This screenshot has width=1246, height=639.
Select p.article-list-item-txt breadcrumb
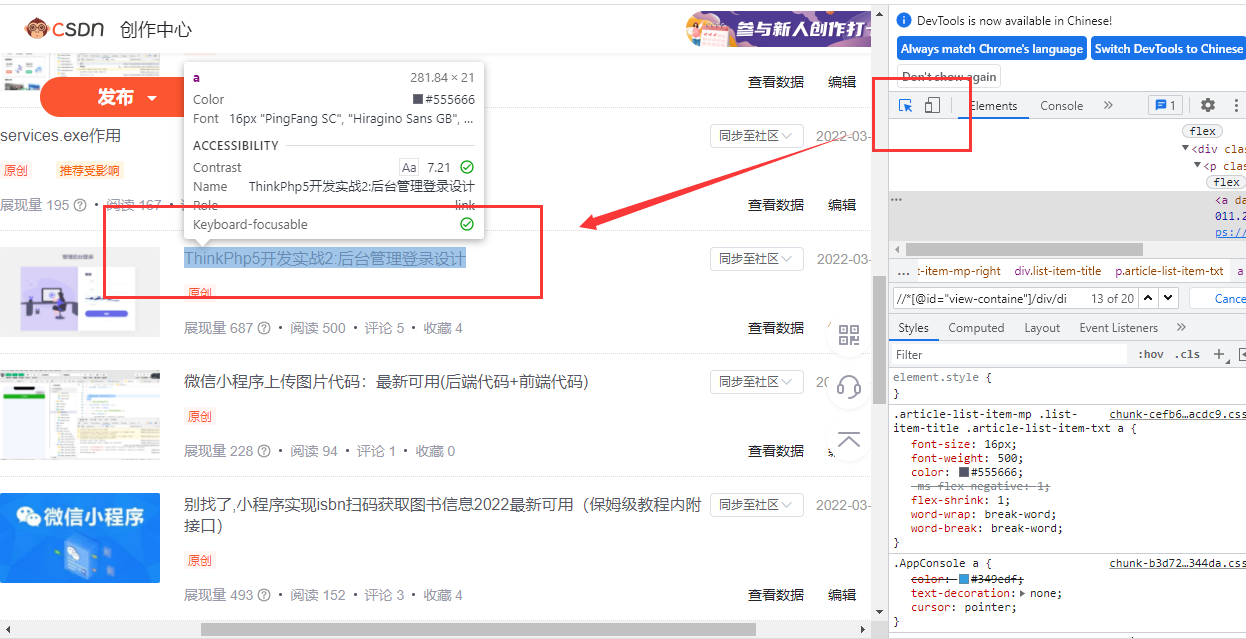pos(1169,271)
